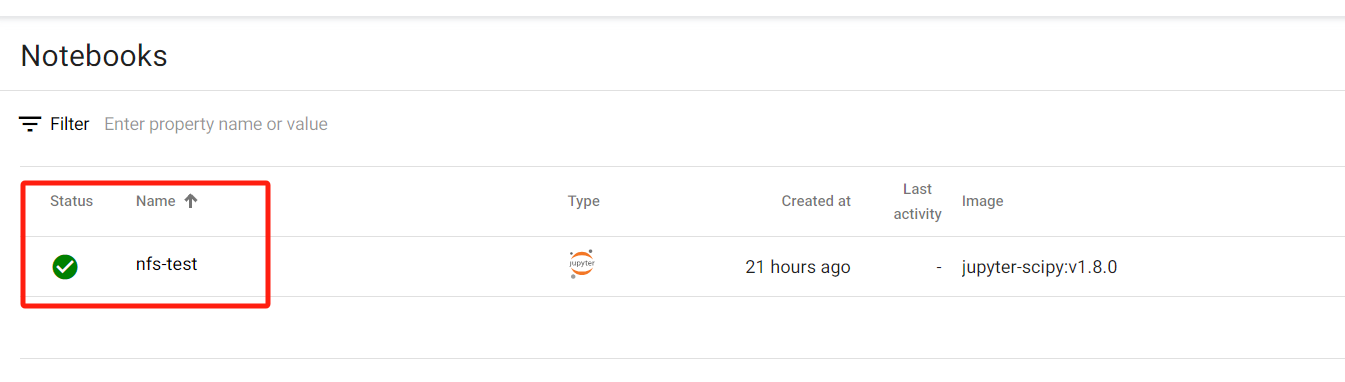
Task: Sort by the Created at column header
Action: (816, 201)
